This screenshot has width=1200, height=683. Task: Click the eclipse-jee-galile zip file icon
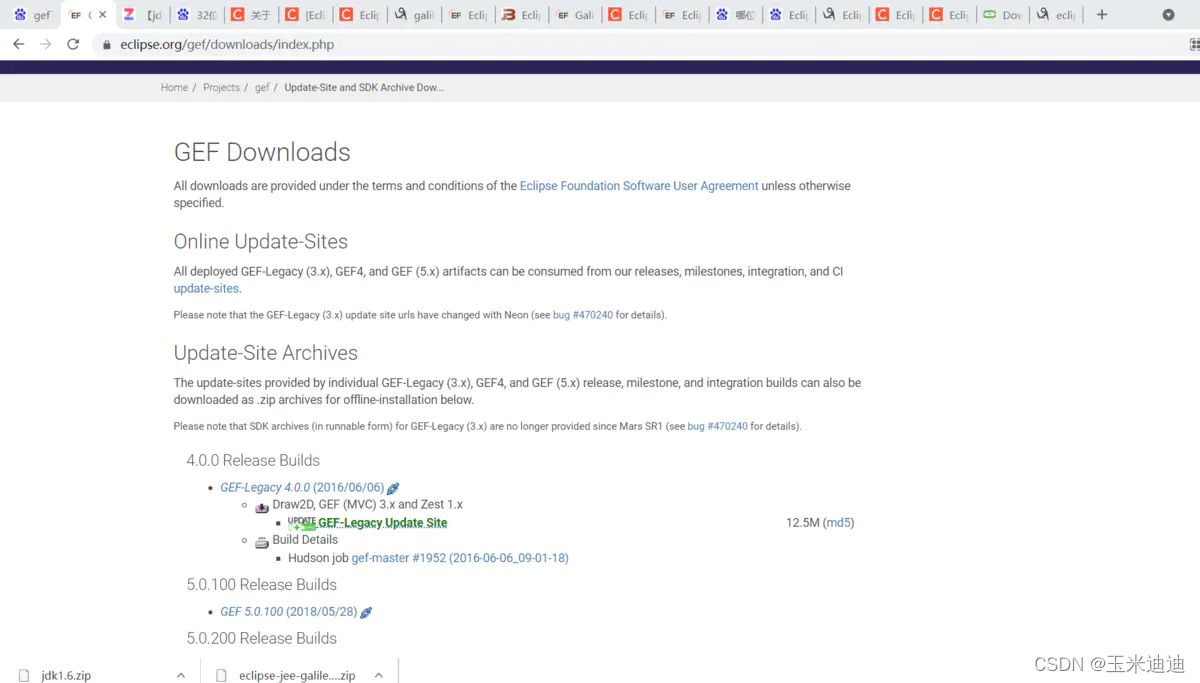(x=221, y=675)
